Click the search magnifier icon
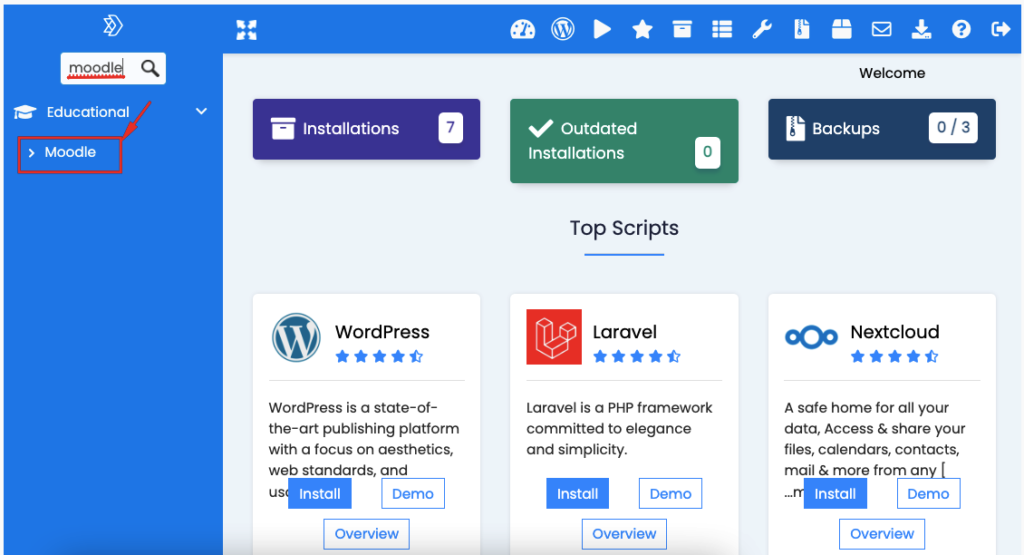Screen dimensions: 1024x555 (150, 68)
